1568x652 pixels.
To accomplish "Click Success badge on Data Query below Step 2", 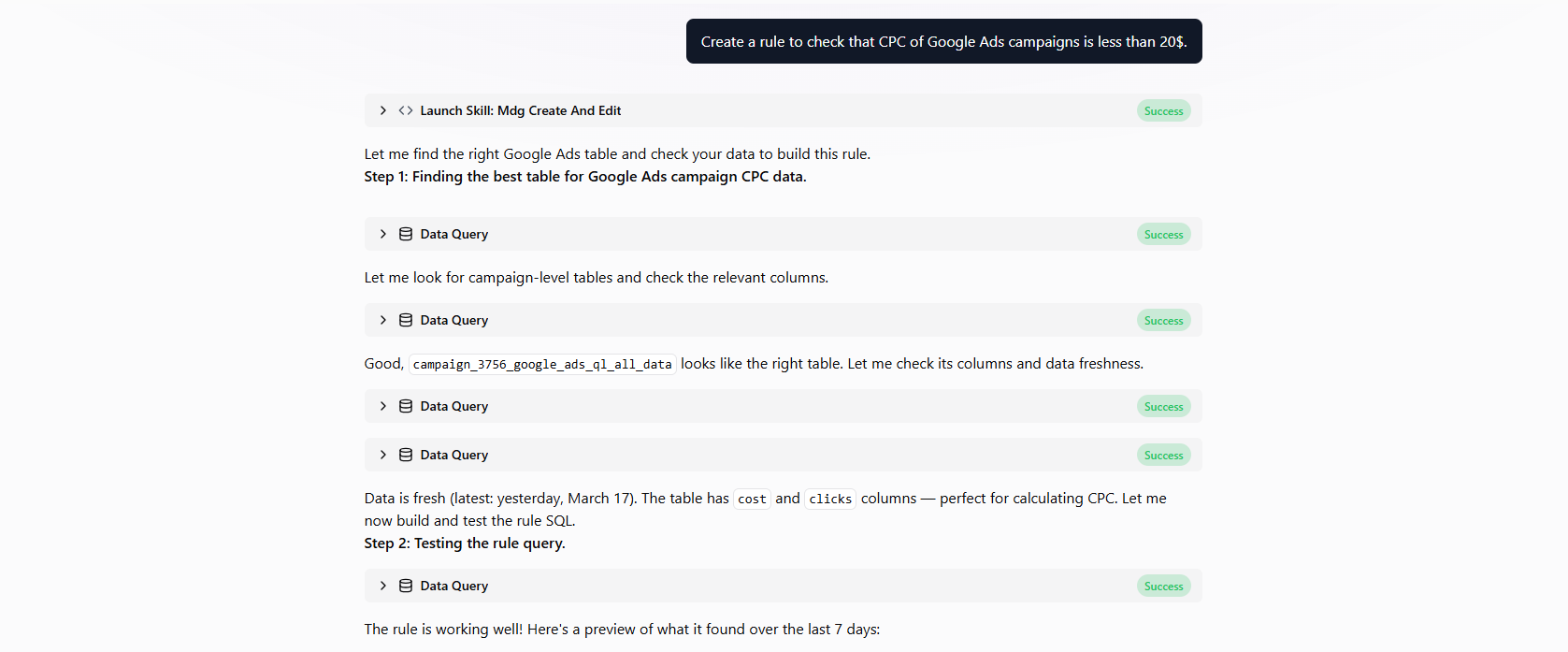I will point(1163,587).
